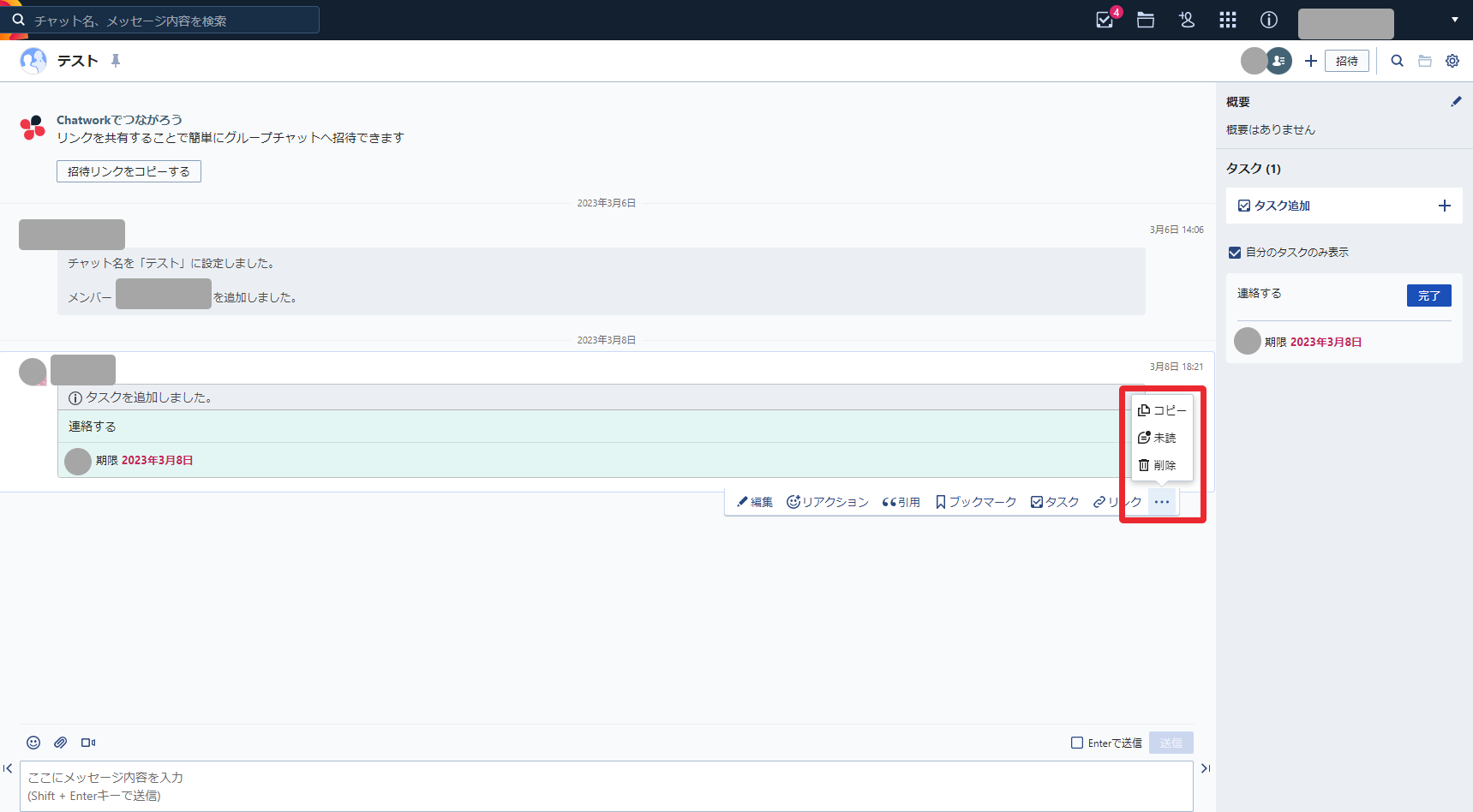Collapse the left sidebar panel arrow
Viewport: 1473px width, 812px height.
click(x=8, y=768)
